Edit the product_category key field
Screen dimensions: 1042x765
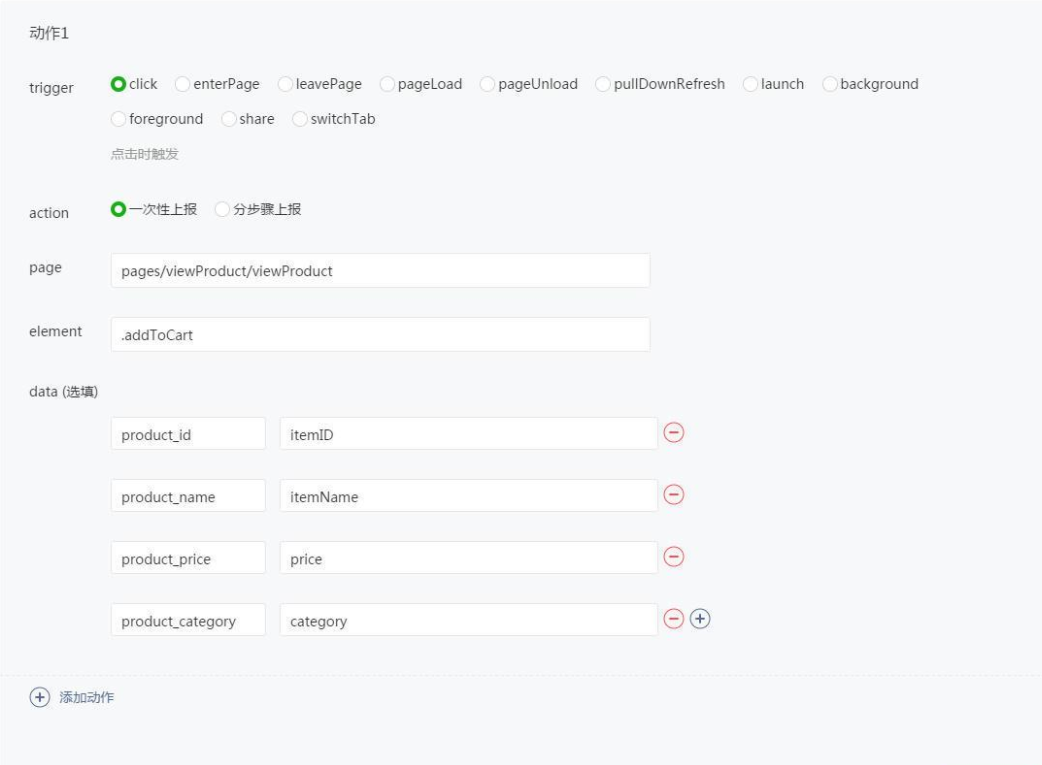[x=188, y=620]
